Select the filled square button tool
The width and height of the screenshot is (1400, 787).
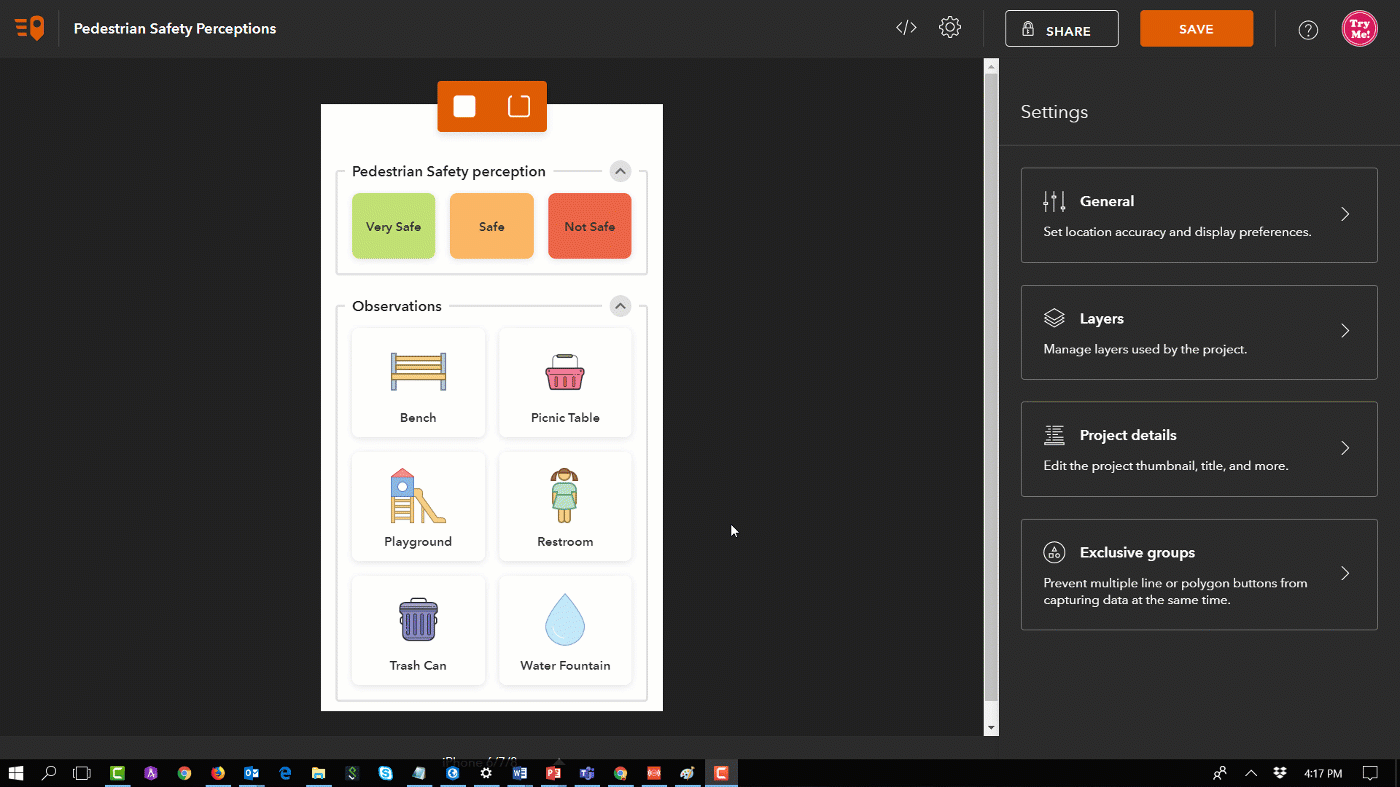click(464, 106)
